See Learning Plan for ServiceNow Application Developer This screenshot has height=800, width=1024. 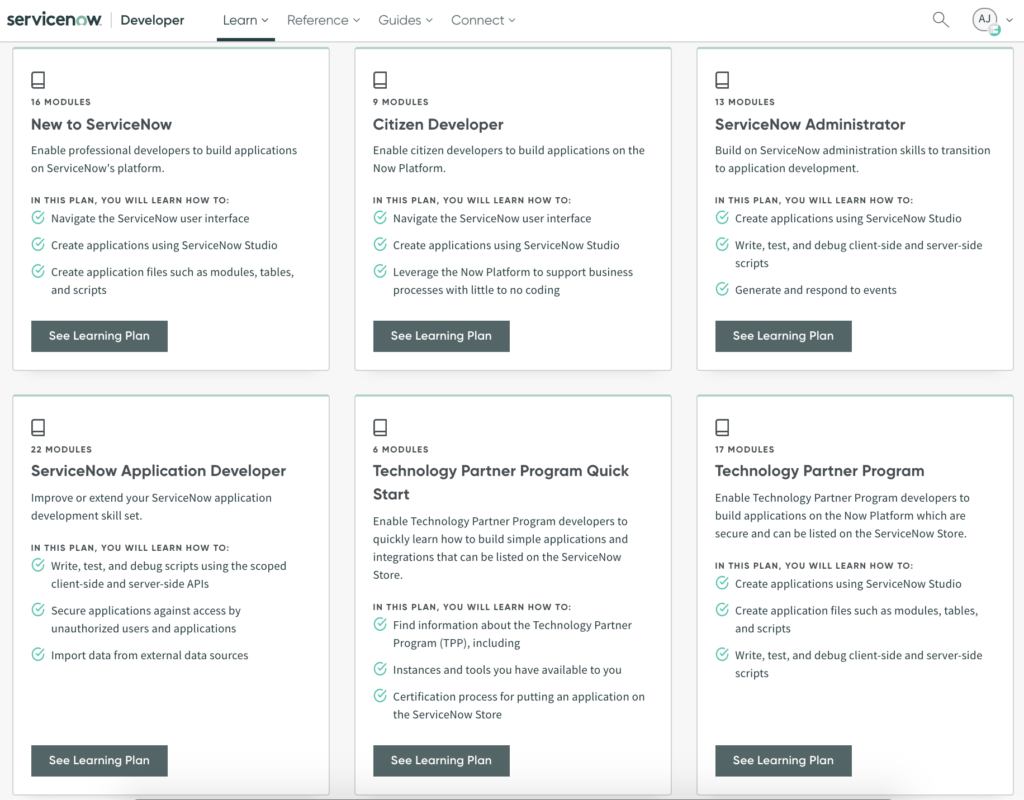[x=99, y=760]
